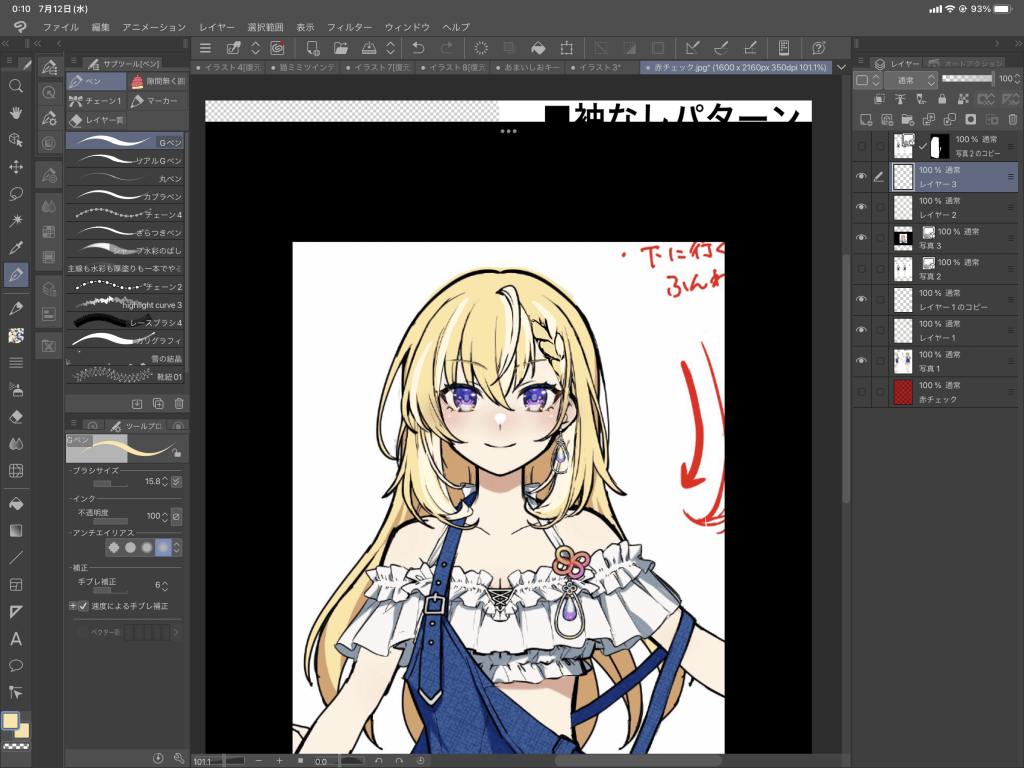Choose the 丸ペン brush

(125, 178)
